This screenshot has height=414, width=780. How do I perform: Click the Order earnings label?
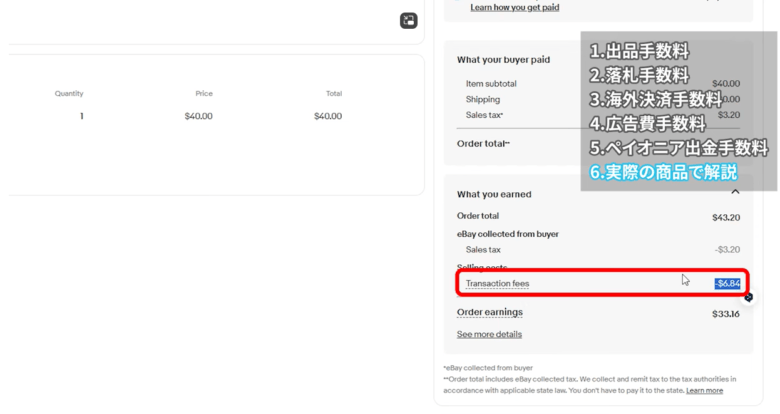click(490, 312)
